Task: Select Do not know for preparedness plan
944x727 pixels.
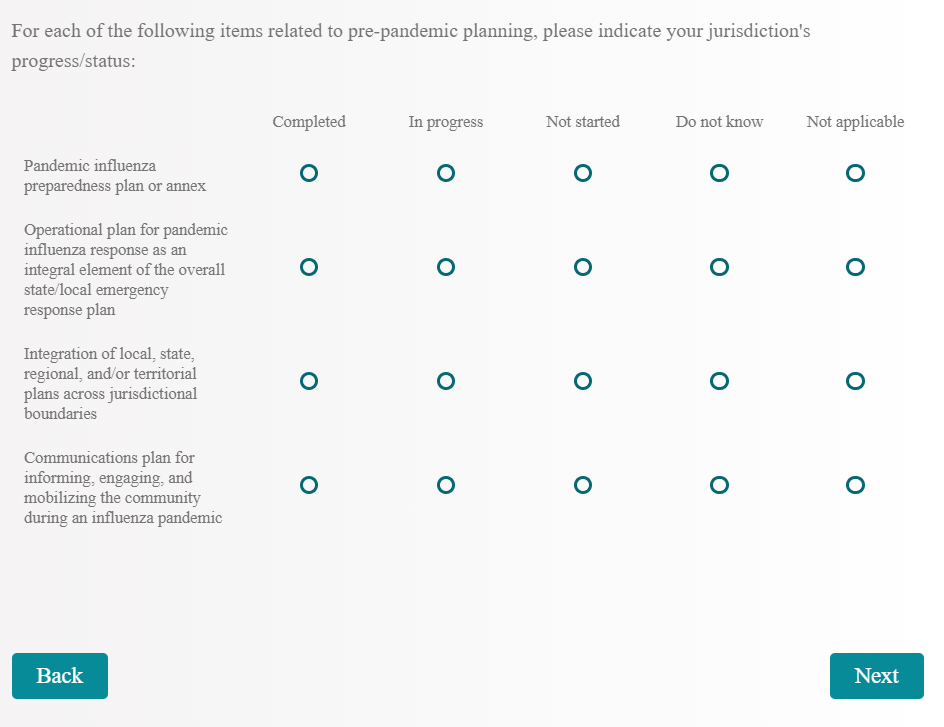Action: pyautogui.click(x=719, y=173)
